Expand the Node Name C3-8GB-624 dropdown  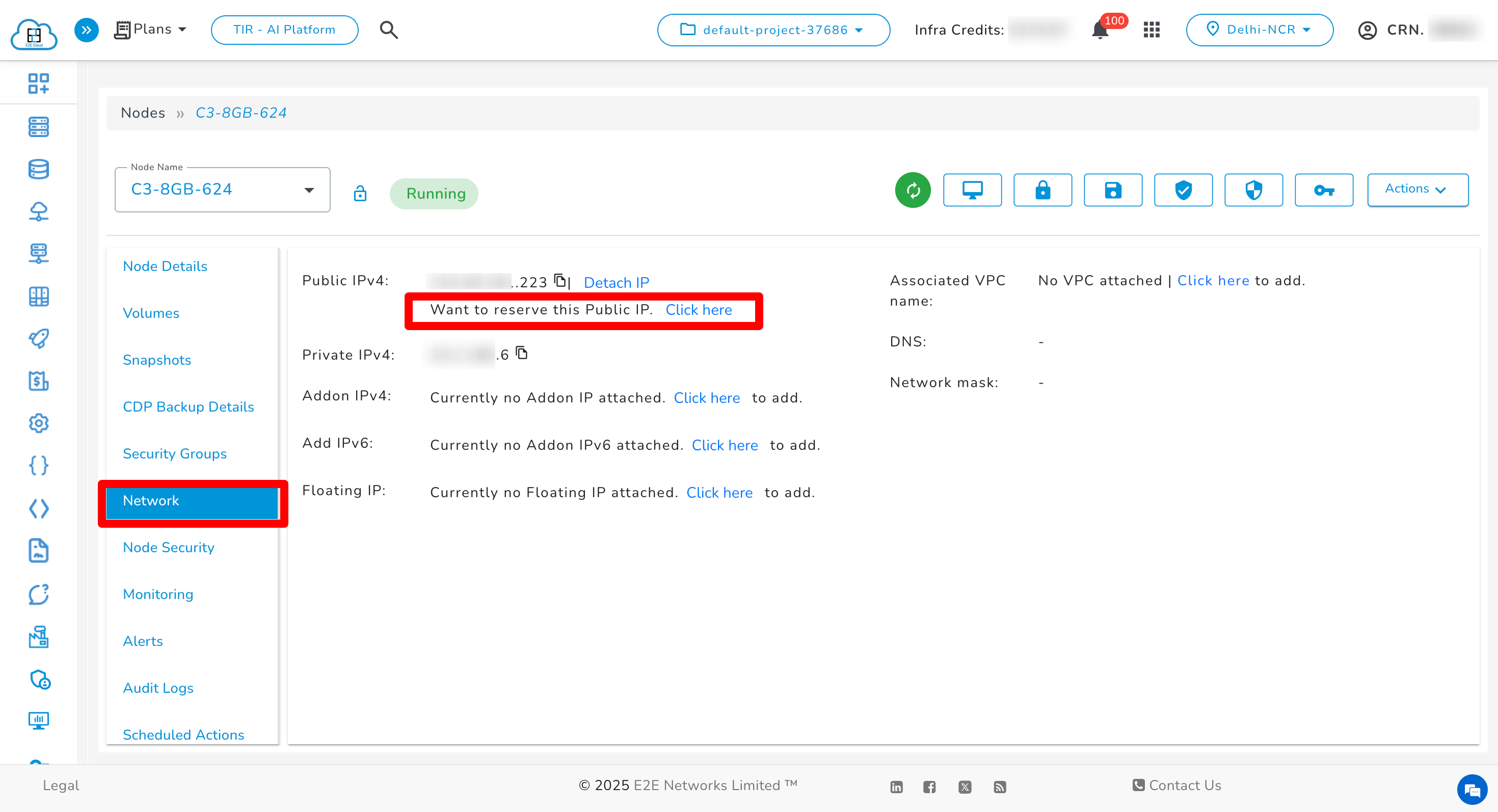[x=222, y=190]
